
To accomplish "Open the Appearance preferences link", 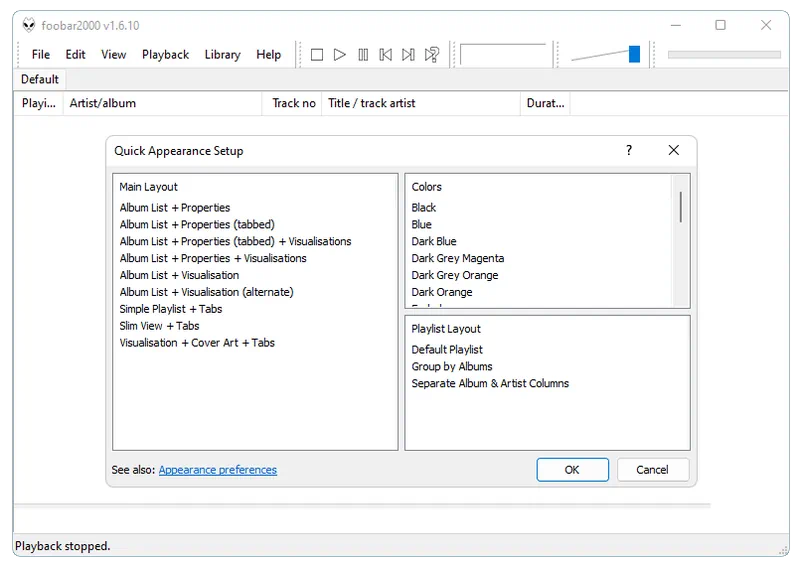I will tap(217, 470).
